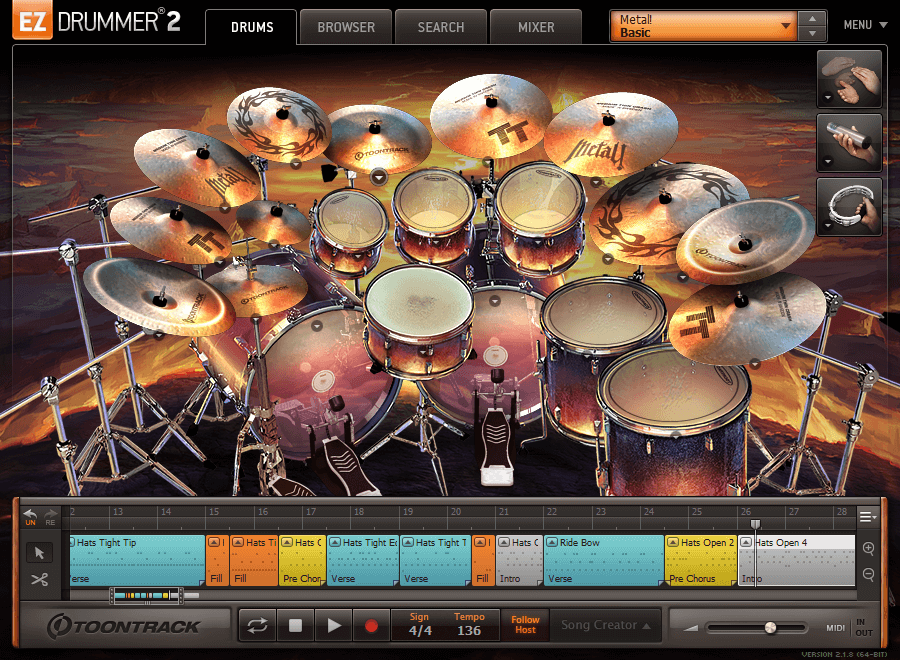The image size is (900, 660).
Task: Arm the record button
Action: 371,624
